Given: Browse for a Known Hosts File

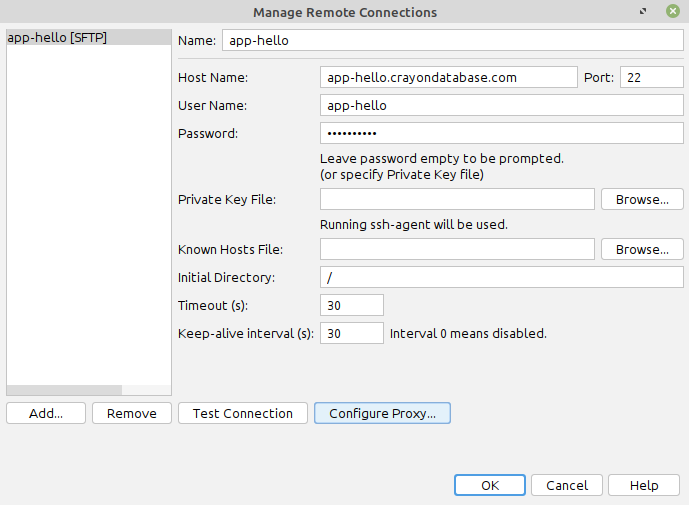Looking at the screenshot, I should (642, 249).
